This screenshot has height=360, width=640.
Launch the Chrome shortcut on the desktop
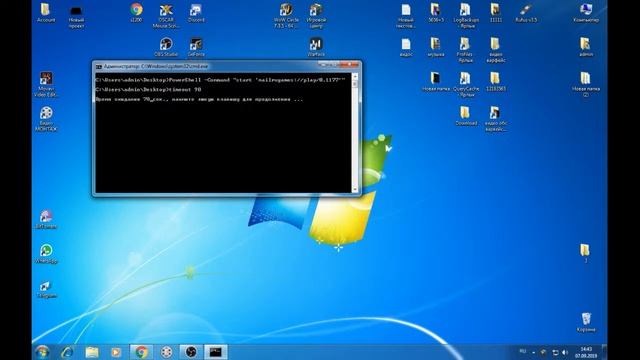tap(136, 13)
